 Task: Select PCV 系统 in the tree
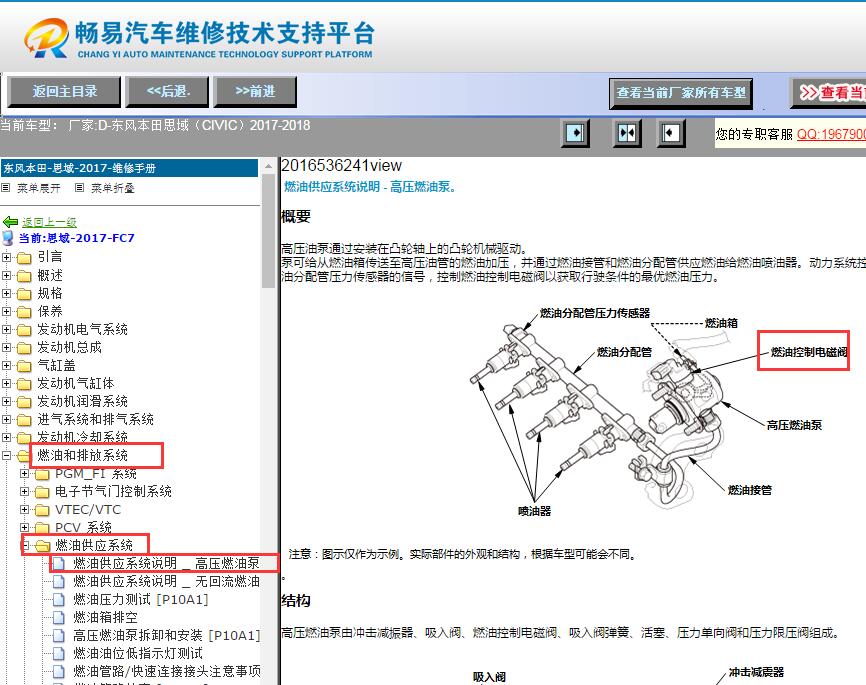click(83, 527)
